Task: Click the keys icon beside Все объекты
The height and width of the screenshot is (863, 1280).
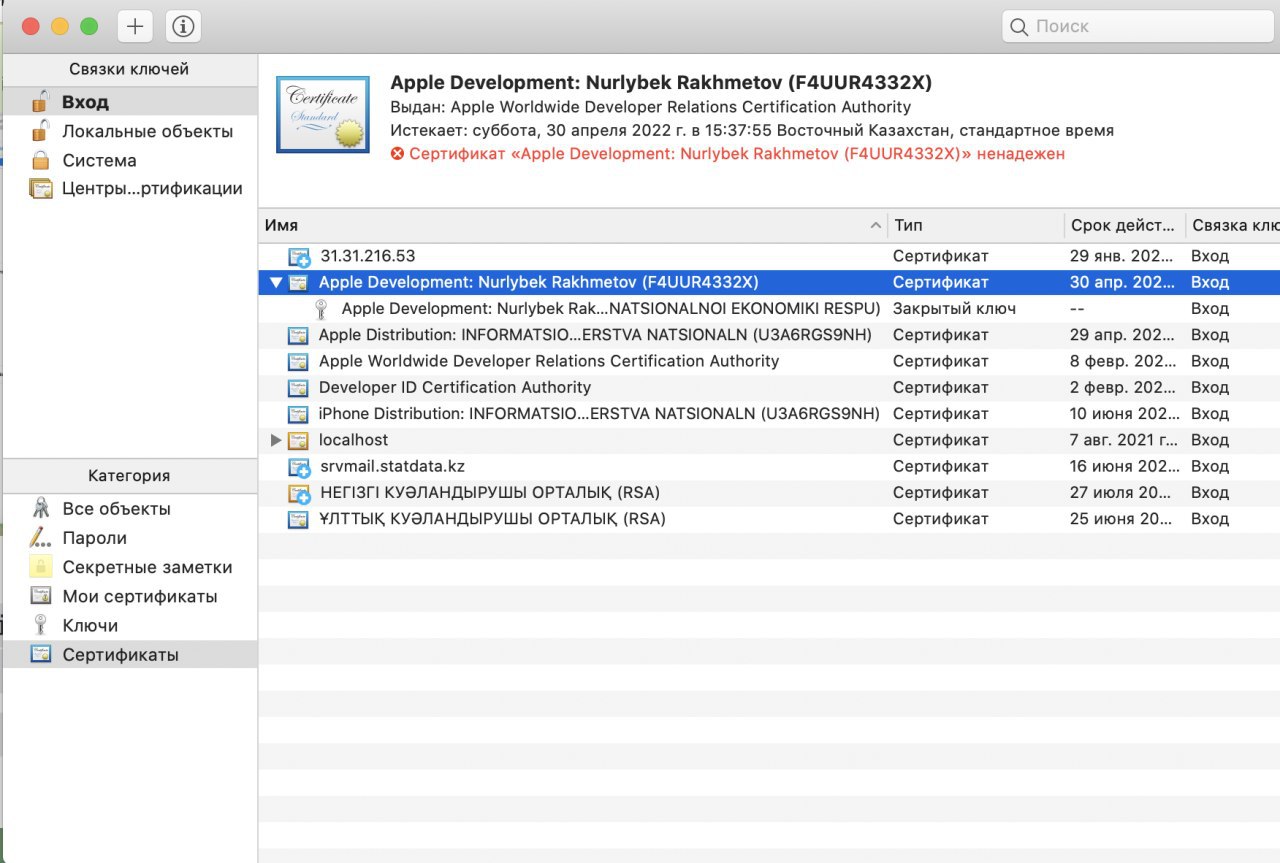Action: 40,509
